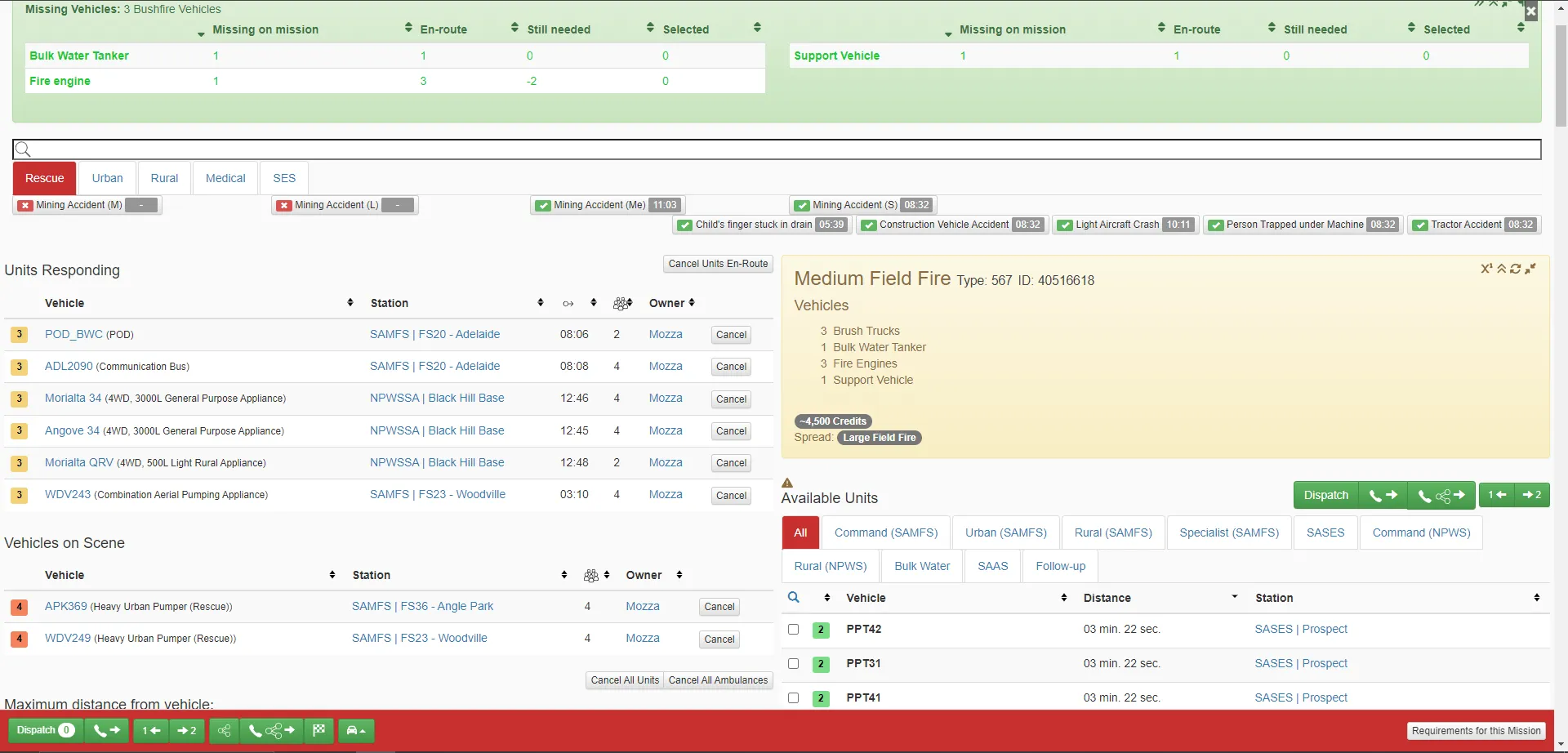Click the search magnifier in the Available Units table
The image size is (1568, 753).
pyautogui.click(x=793, y=598)
